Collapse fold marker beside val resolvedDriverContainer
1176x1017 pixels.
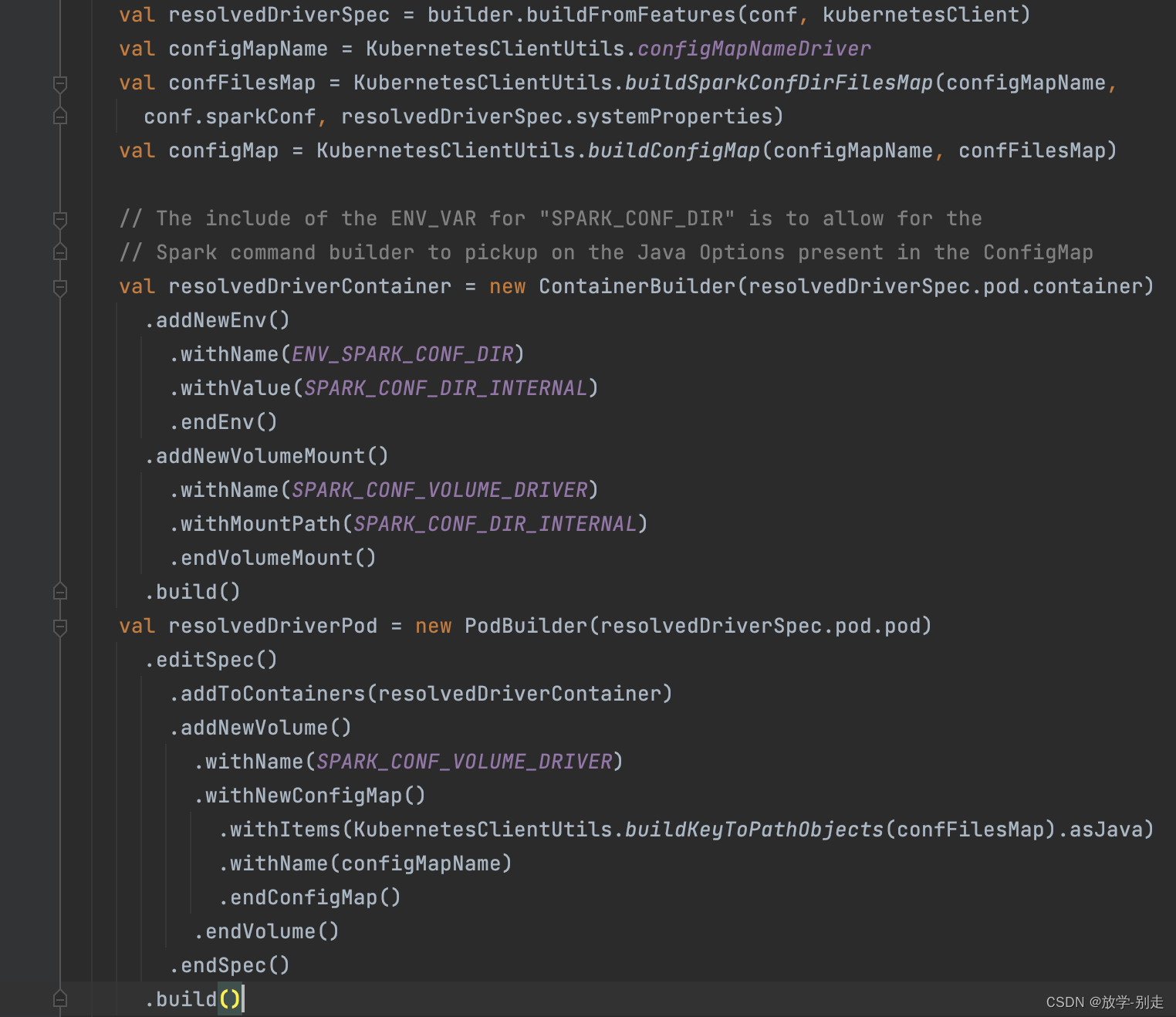pyautogui.click(x=60, y=287)
